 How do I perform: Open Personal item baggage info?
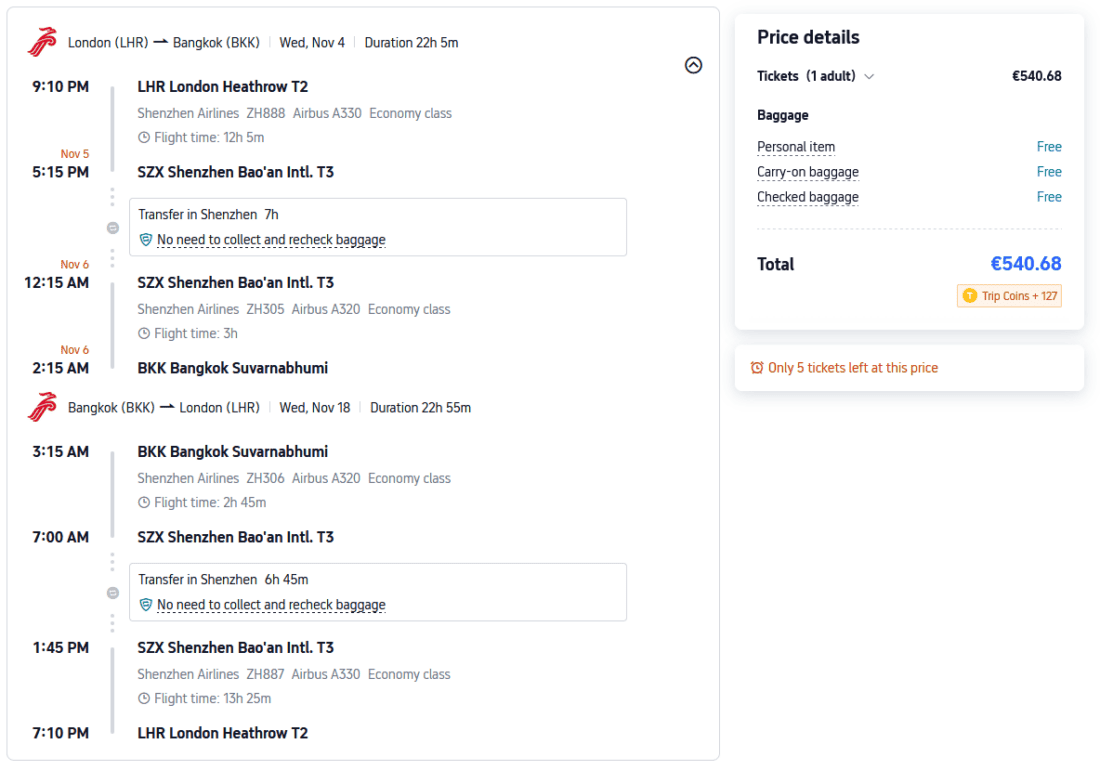[x=795, y=147]
